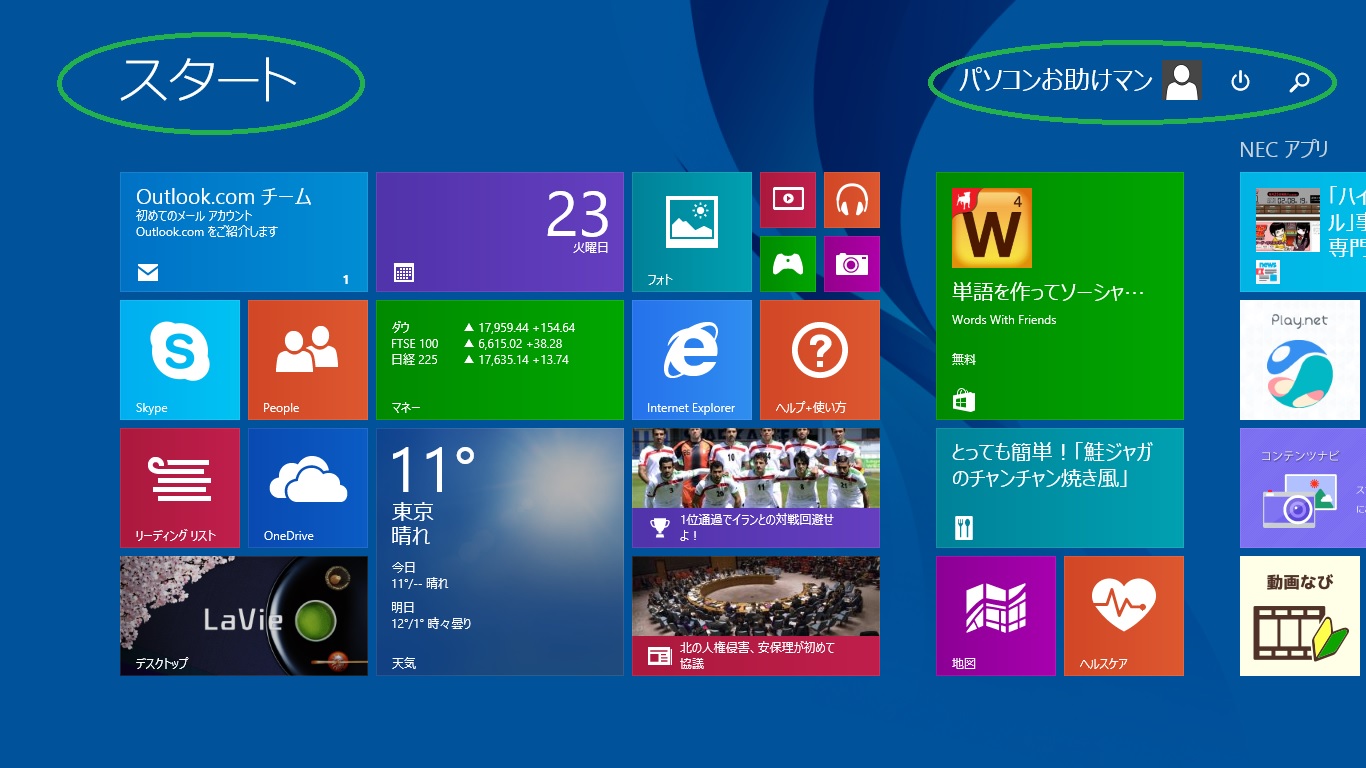Screen dimensions: 1366x768
Task: Open the デスクトップ LaVie tile
Action: point(244,616)
